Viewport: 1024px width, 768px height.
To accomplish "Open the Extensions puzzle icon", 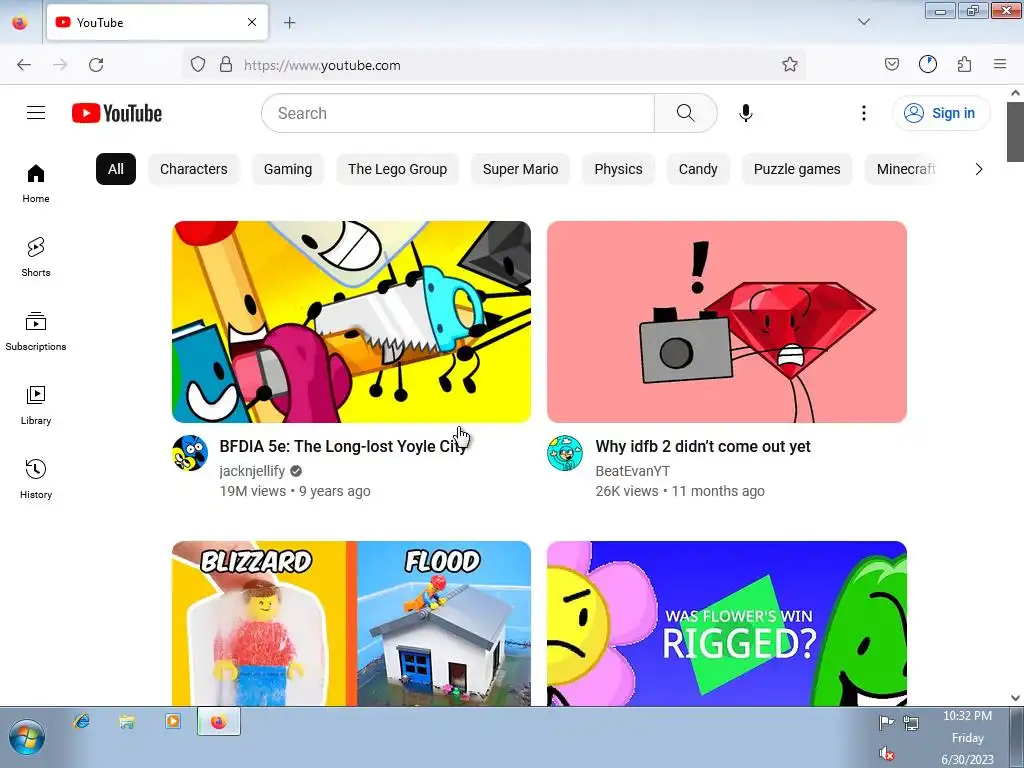I will coord(965,65).
